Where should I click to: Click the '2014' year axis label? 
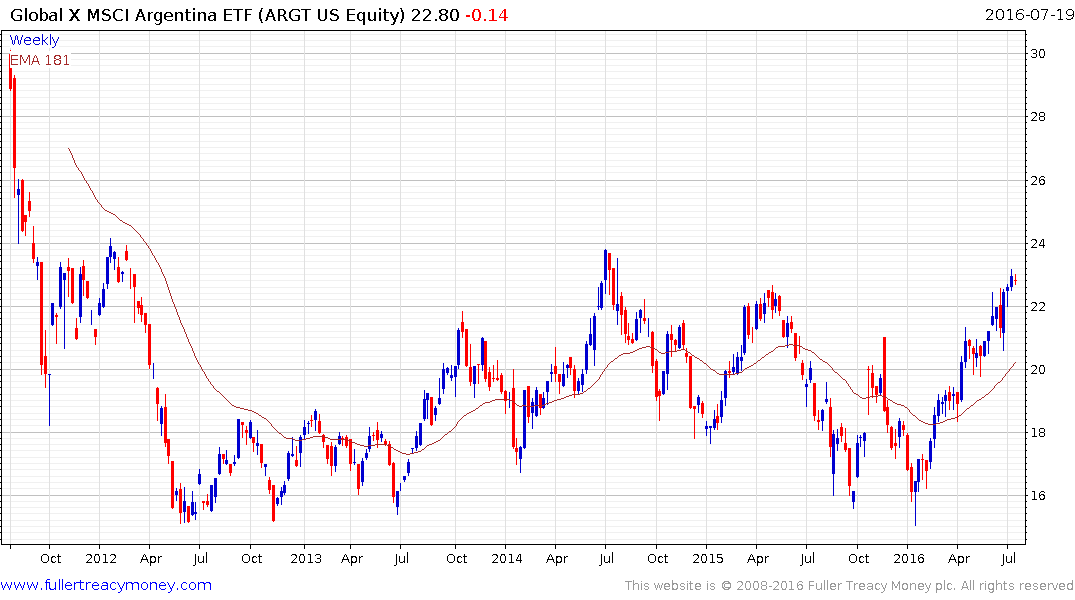(507, 558)
